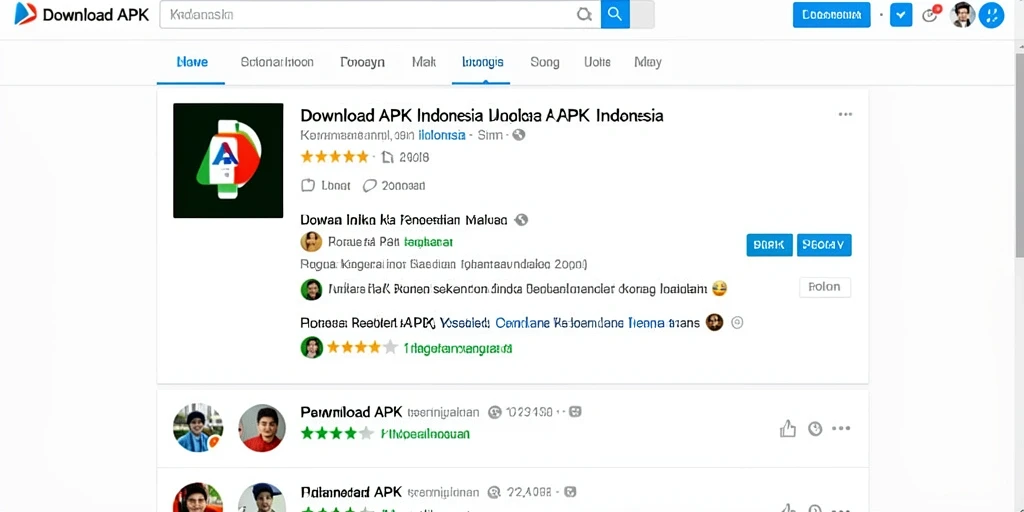
Task: Click the globe icon beside 'Sirnn'
Action: click(x=519, y=135)
